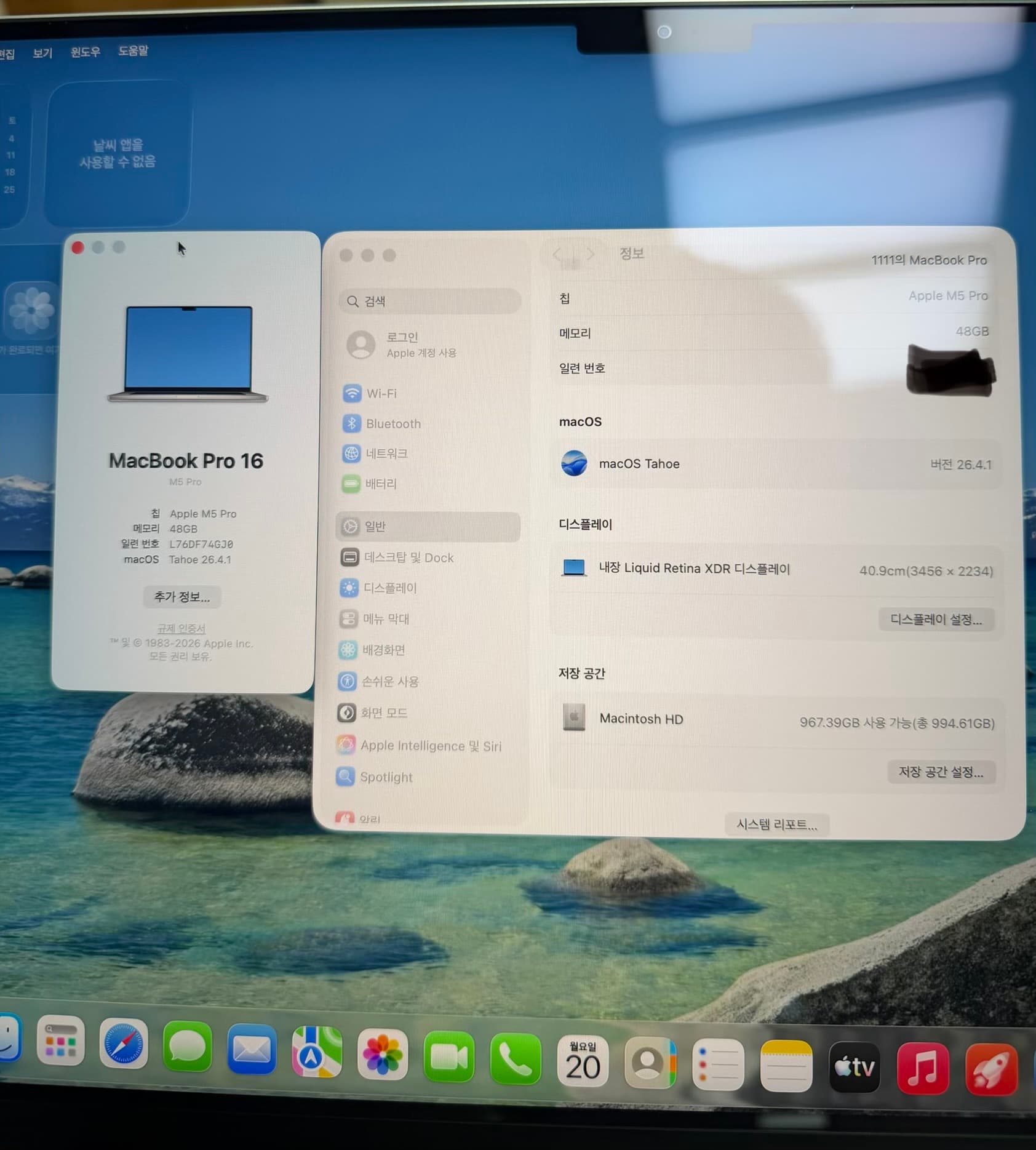Click the "버전 26.4.1" value
This screenshot has height=1150, width=1036.
click(961, 465)
